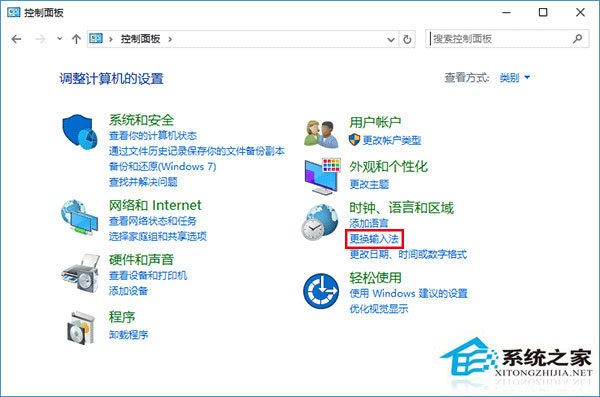
Task: Open 查找并解决问题 link
Action: [x=143, y=182]
